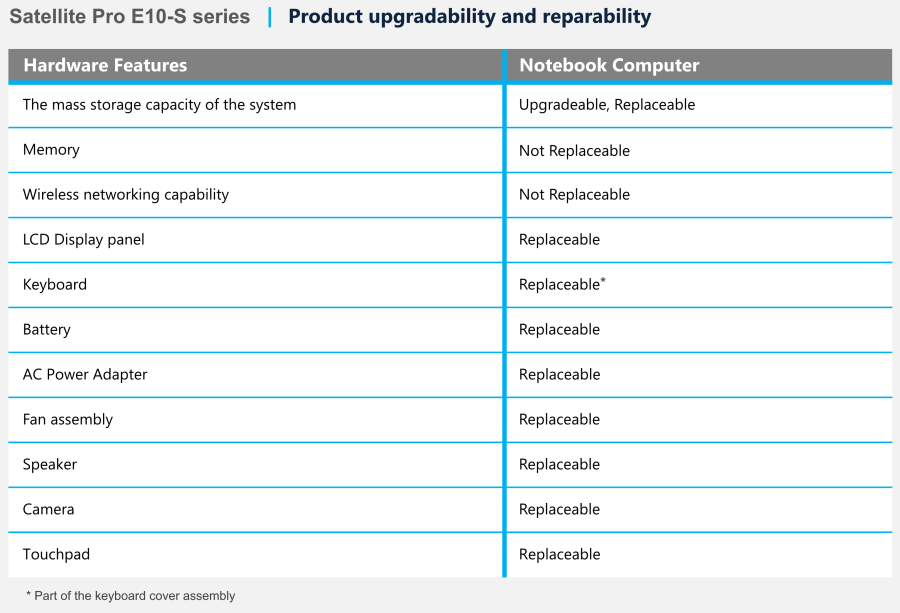Click the 'Keyboard' row label
This screenshot has width=900, height=613.
pyautogui.click(x=55, y=285)
